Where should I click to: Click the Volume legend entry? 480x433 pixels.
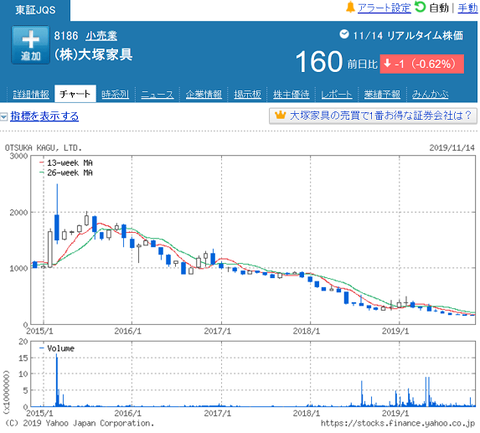point(57,349)
